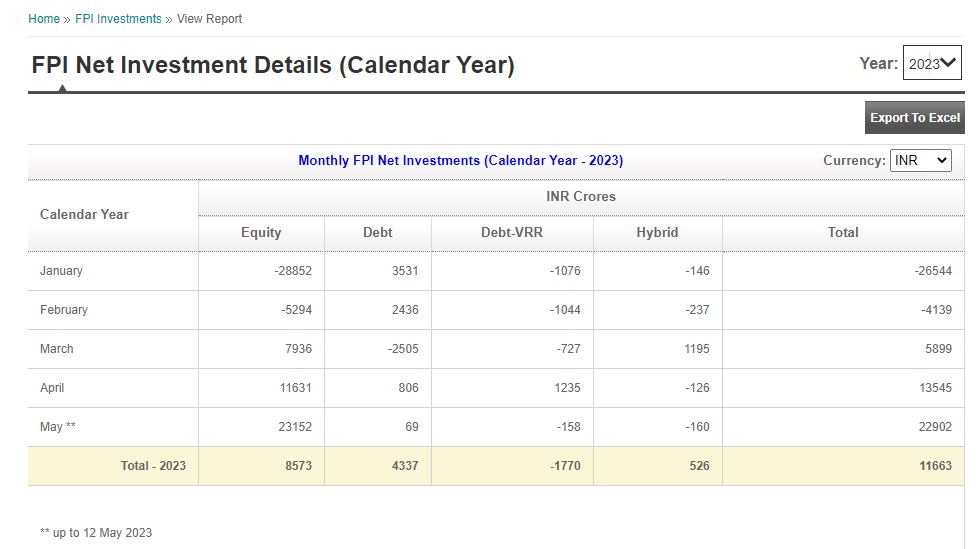The height and width of the screenshot is (549, 978).
Task: Select the Total column header
Action: click(843, 232)
